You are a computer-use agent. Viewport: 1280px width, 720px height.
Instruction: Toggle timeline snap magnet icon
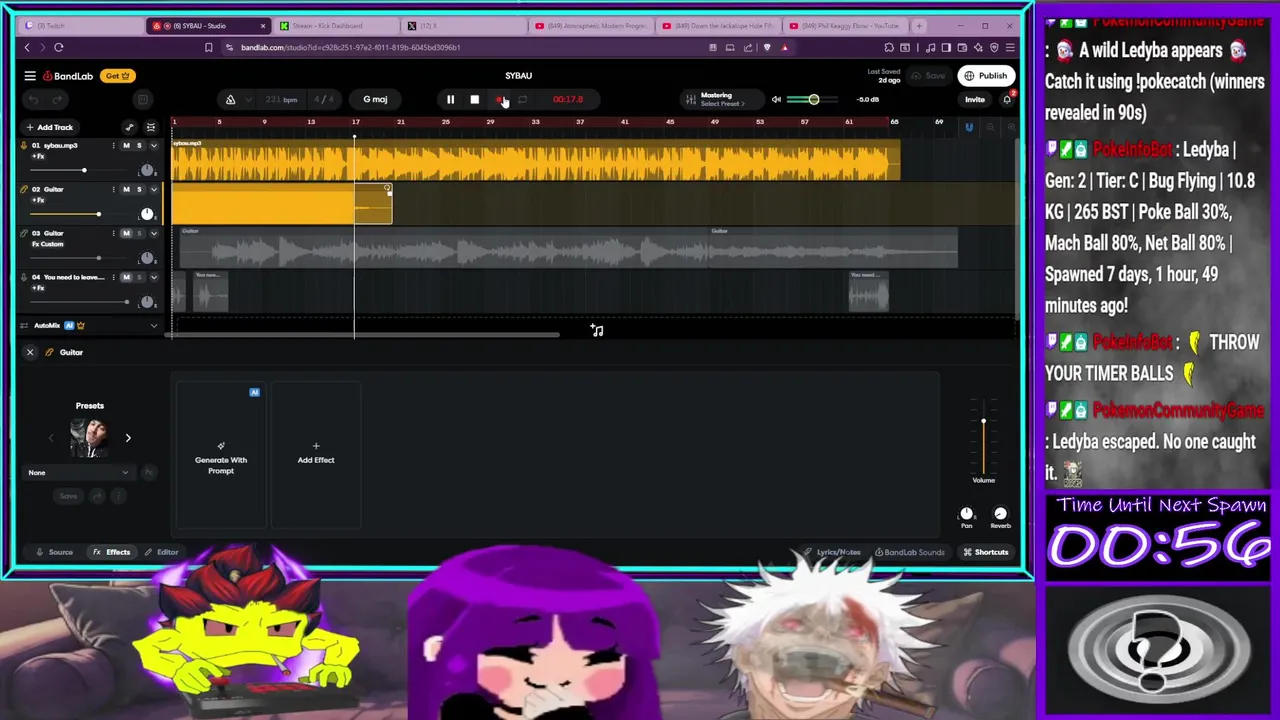pos(968,127)
